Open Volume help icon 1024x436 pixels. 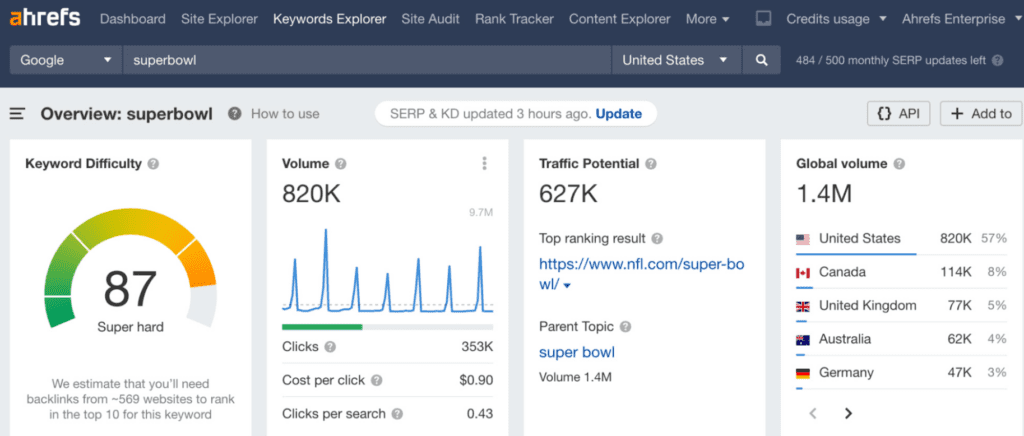click(x=340, y=164)
